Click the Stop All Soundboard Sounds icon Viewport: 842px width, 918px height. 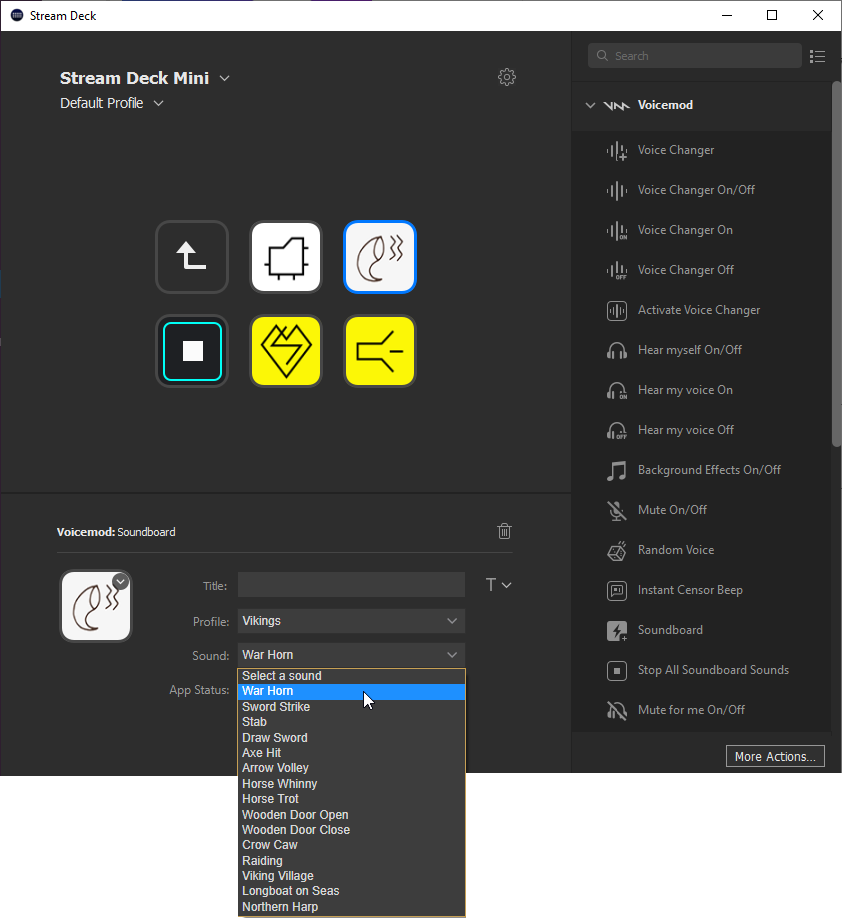617,670
